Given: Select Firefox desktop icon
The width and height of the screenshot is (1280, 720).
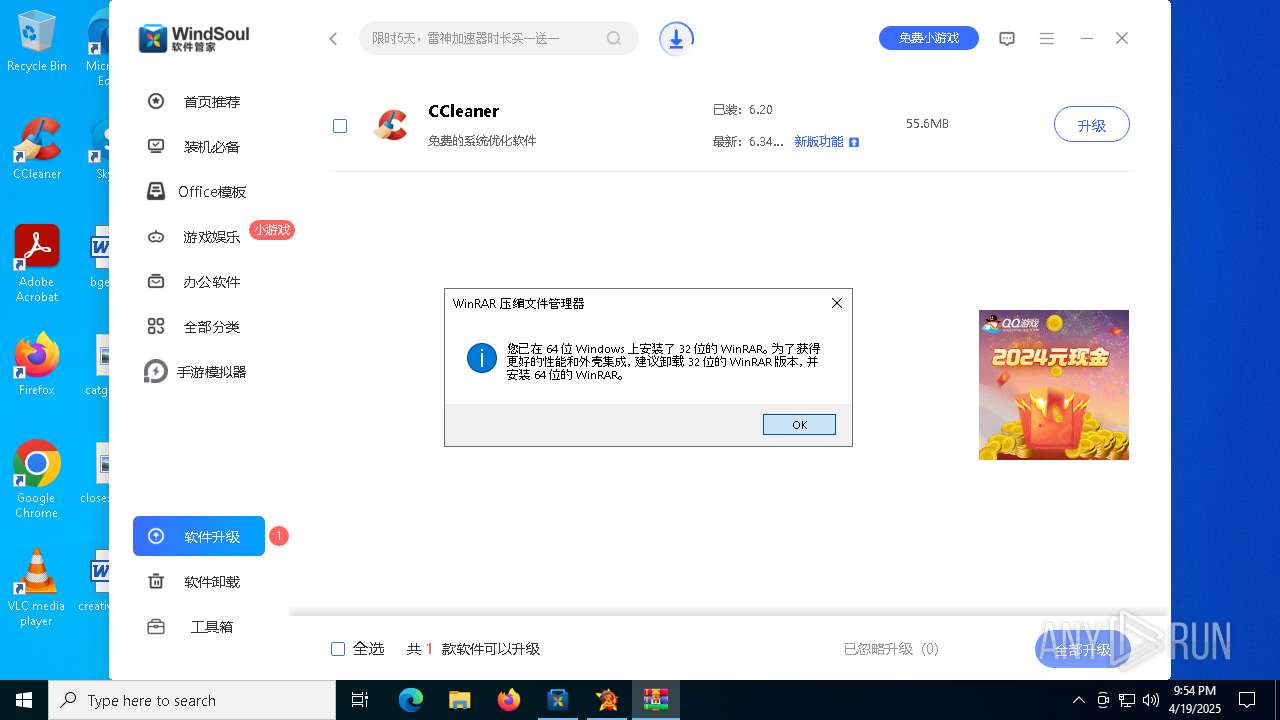Looking at the screenshot, I should click(37, 364).
